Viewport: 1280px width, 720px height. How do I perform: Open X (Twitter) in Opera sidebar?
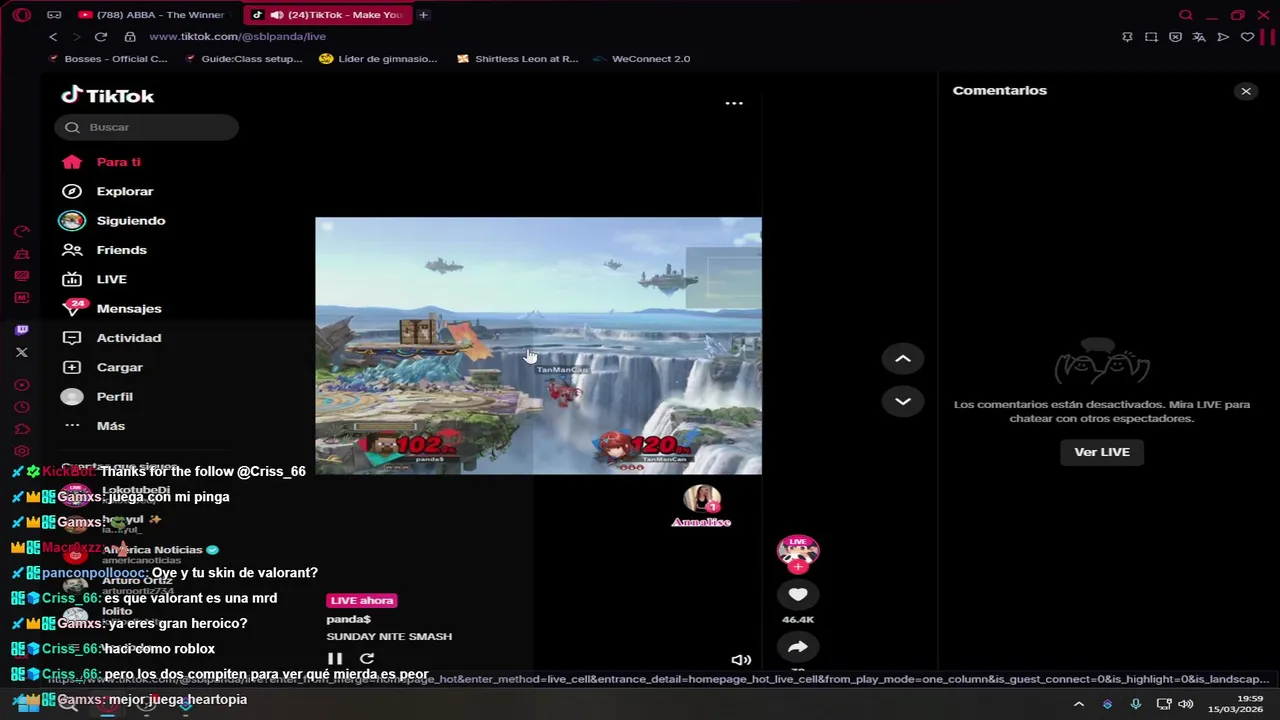22,352
